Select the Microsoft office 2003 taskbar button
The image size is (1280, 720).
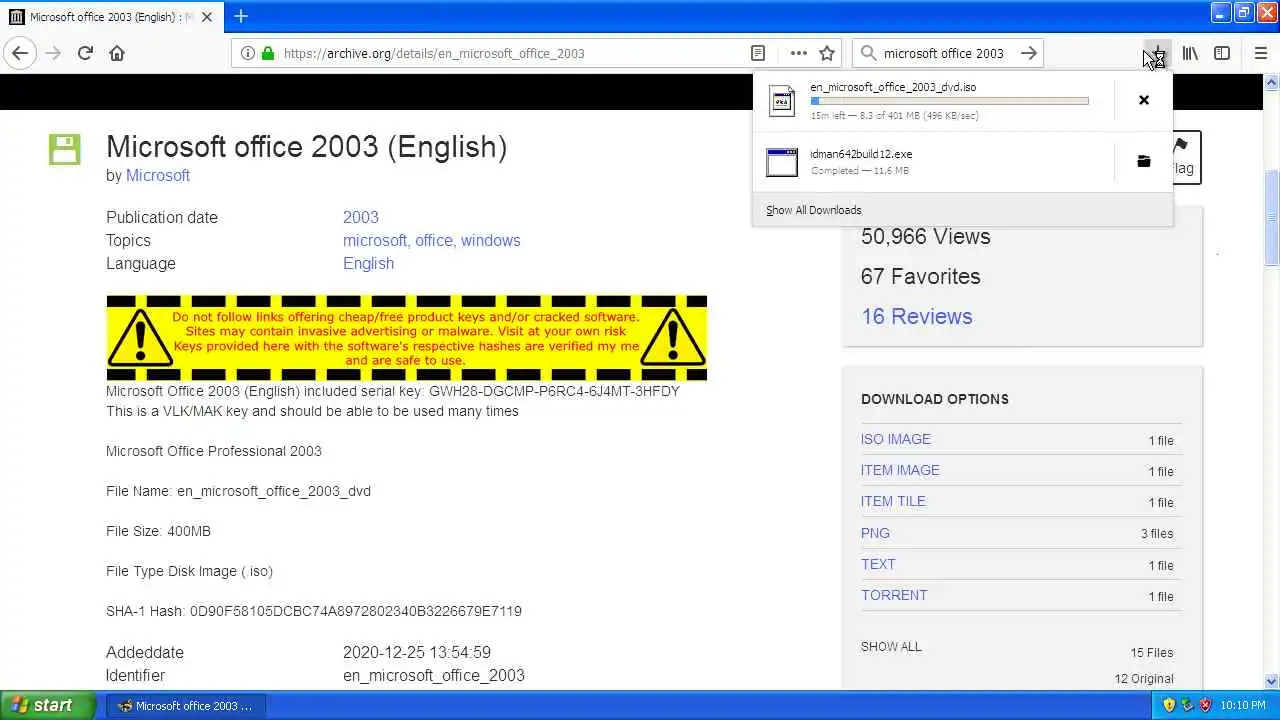185,705
